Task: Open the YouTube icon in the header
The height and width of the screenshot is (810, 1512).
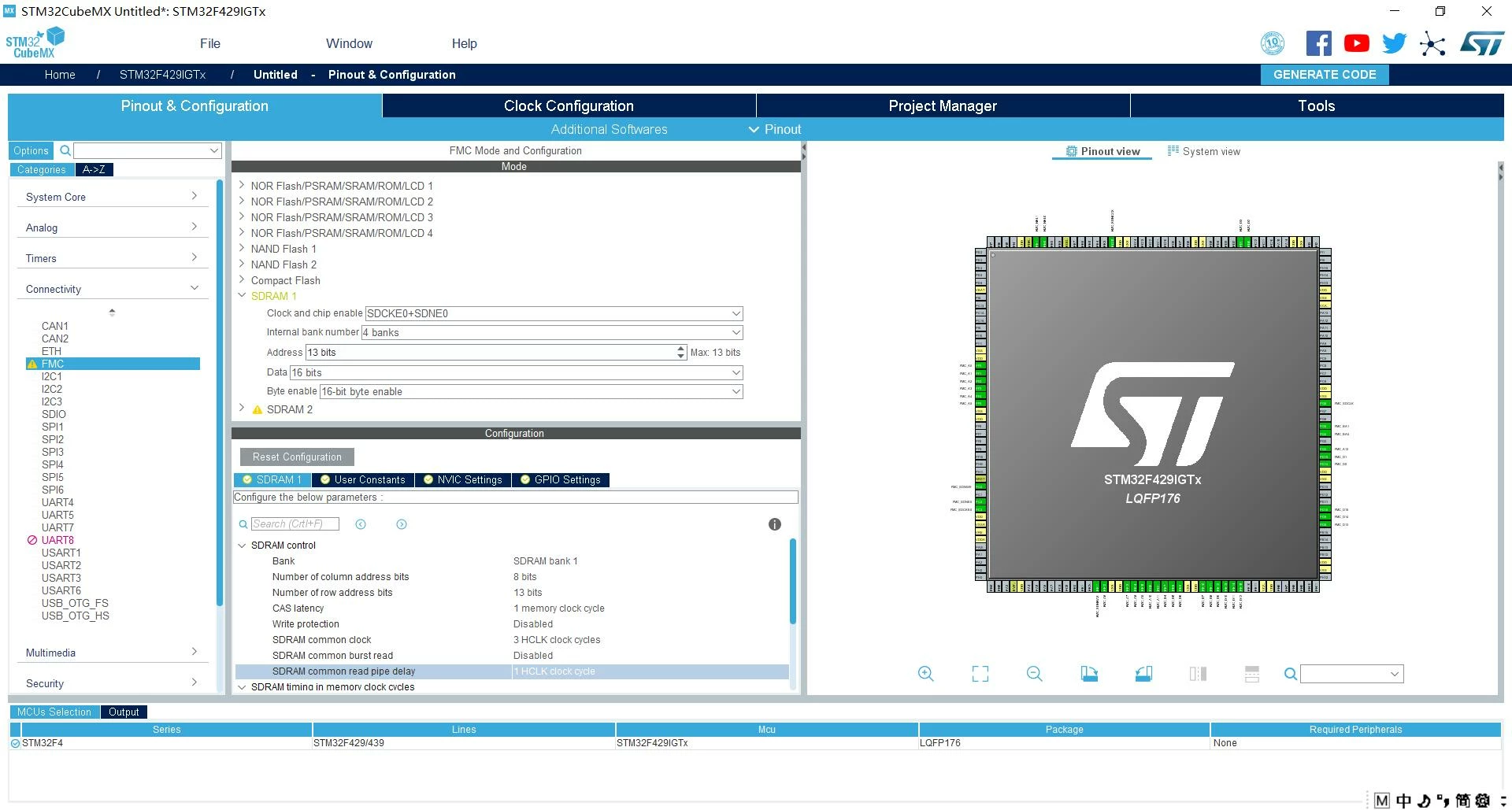Action: (x=1357, y=43)
